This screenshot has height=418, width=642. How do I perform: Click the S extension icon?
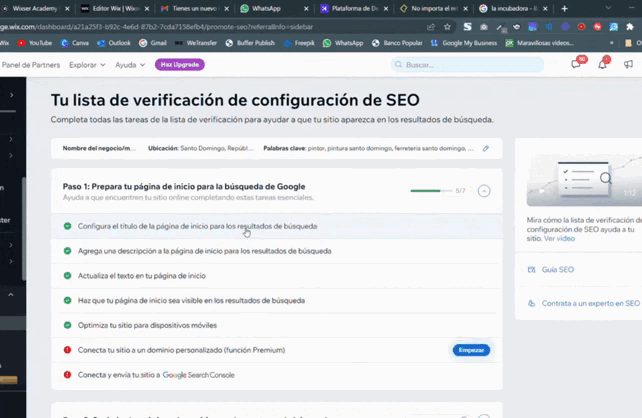pyautogui.click(x=467, y=27)
